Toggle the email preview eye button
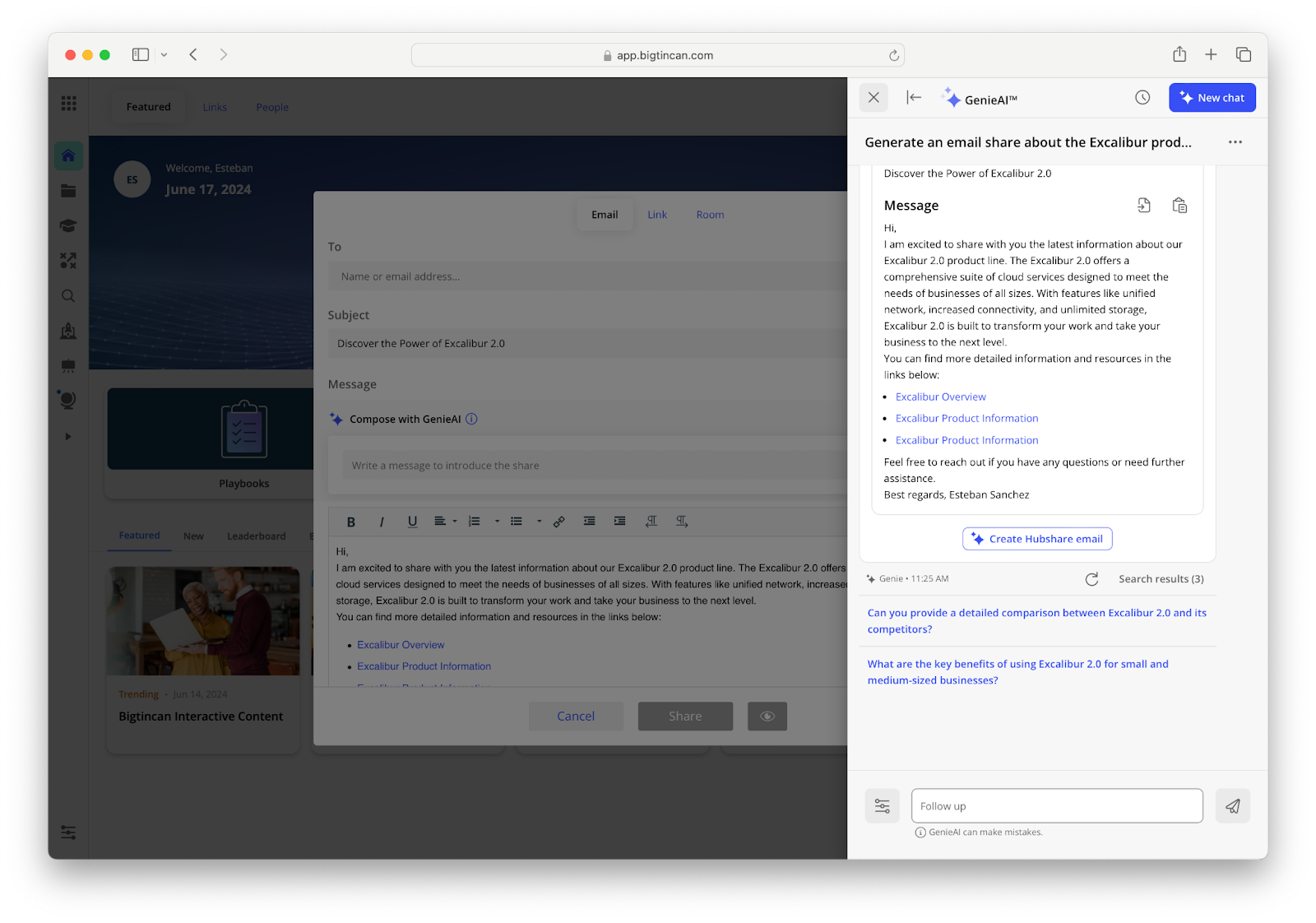 coord(767,717)
